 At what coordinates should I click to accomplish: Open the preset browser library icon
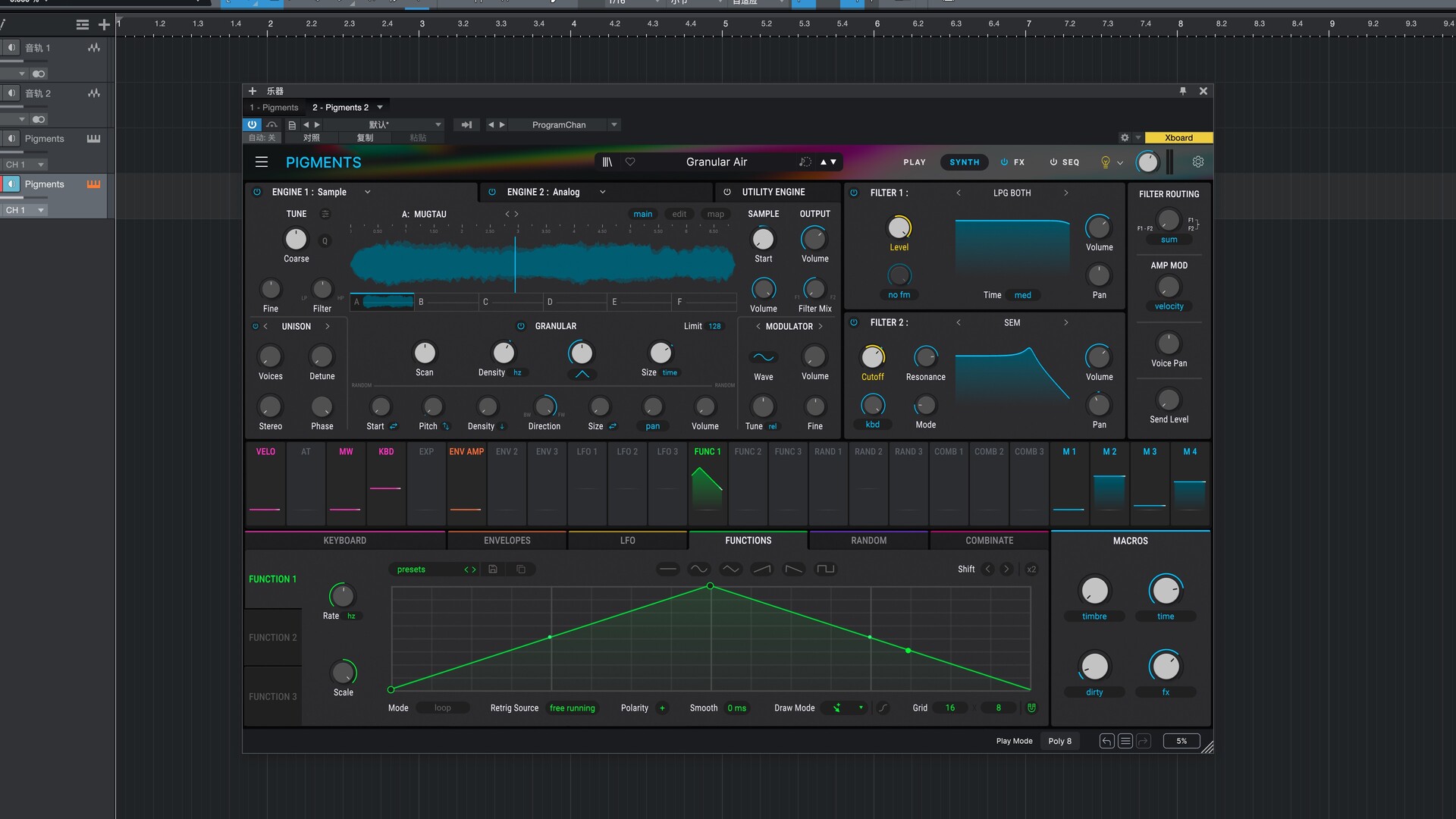point(607,162)
